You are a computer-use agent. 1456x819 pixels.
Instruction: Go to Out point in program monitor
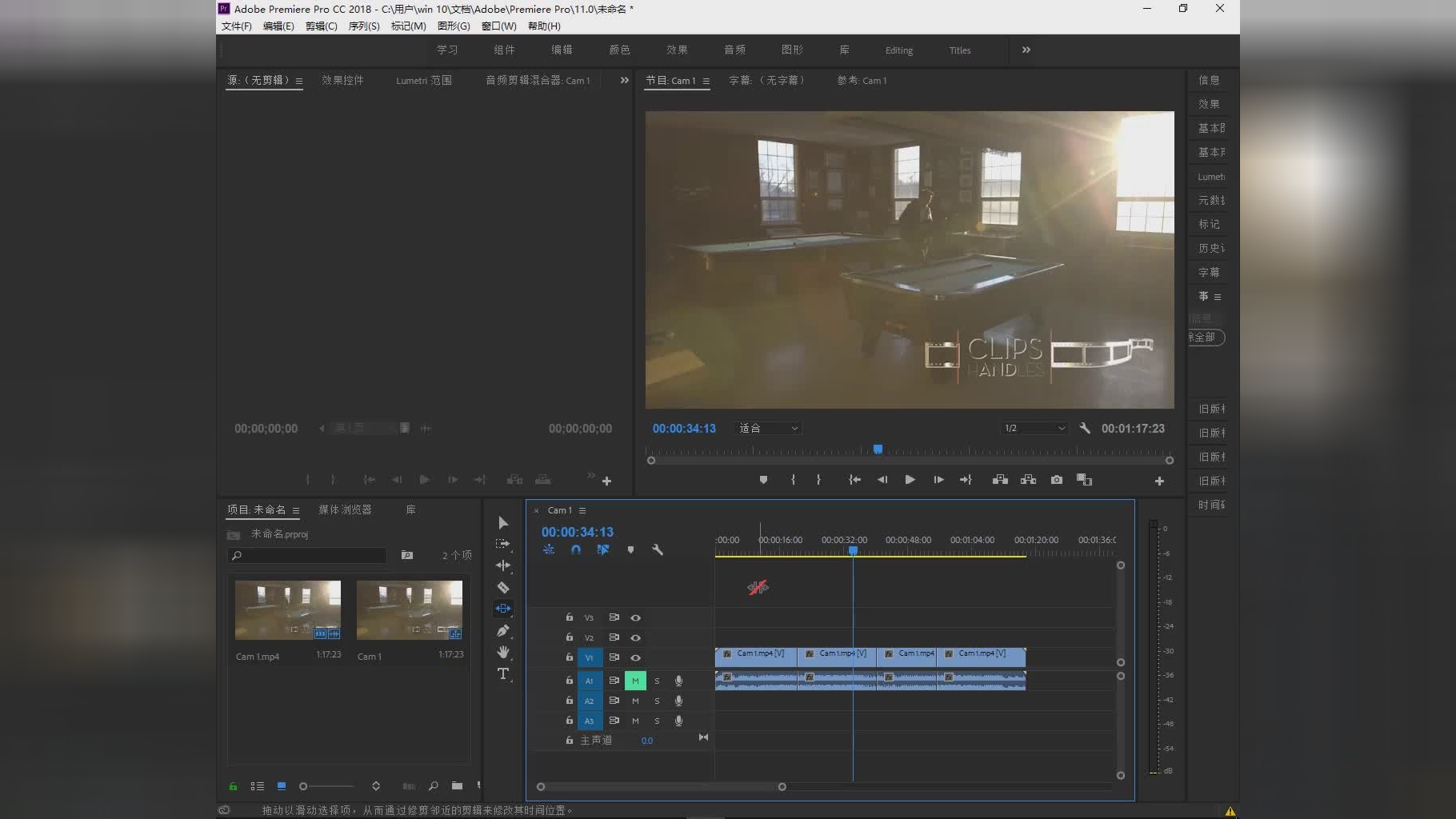point(966,480)
